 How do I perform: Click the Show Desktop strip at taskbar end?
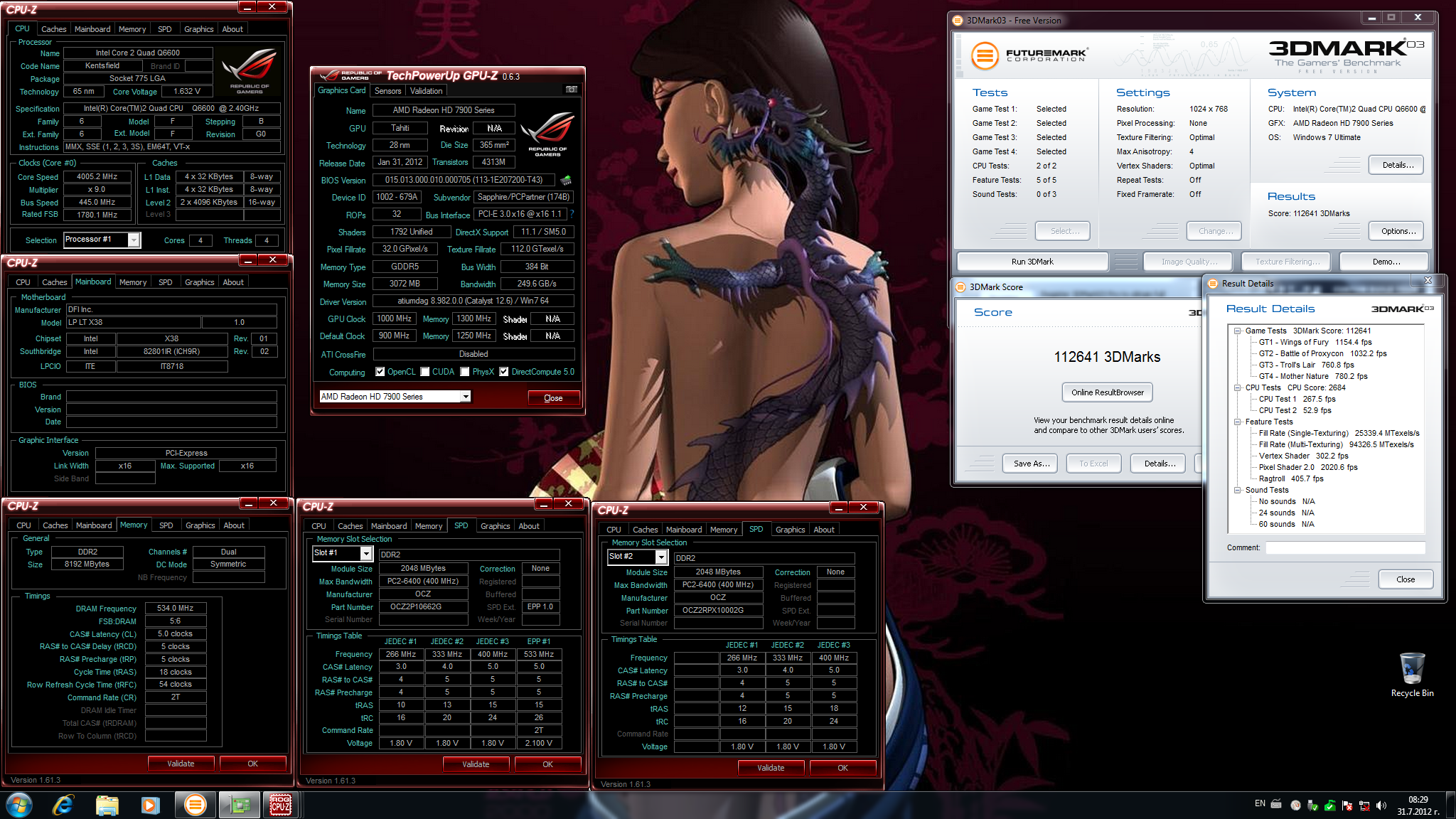(1451, 805)
